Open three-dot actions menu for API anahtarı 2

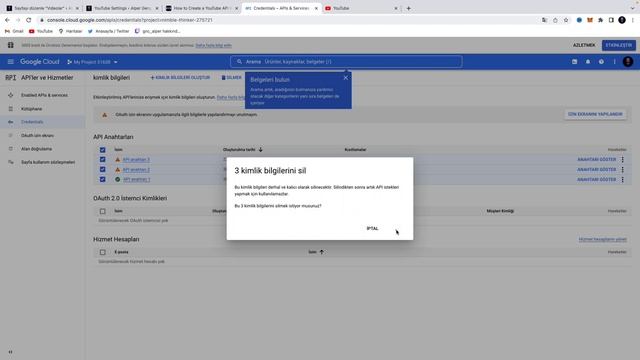point(622,169)
